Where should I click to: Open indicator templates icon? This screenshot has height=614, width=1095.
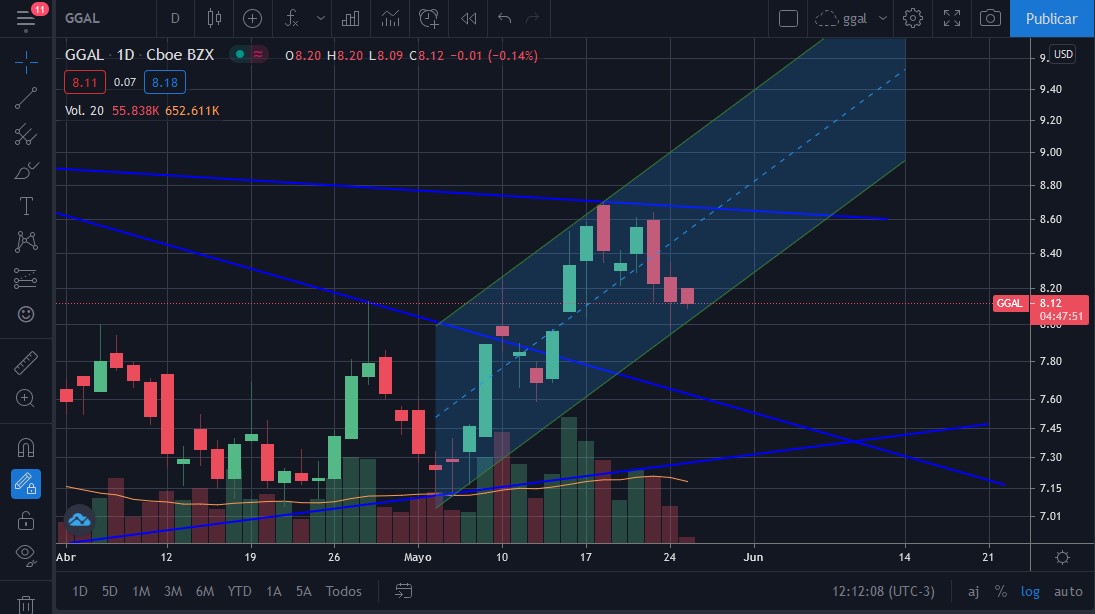[x=390, y=19]
